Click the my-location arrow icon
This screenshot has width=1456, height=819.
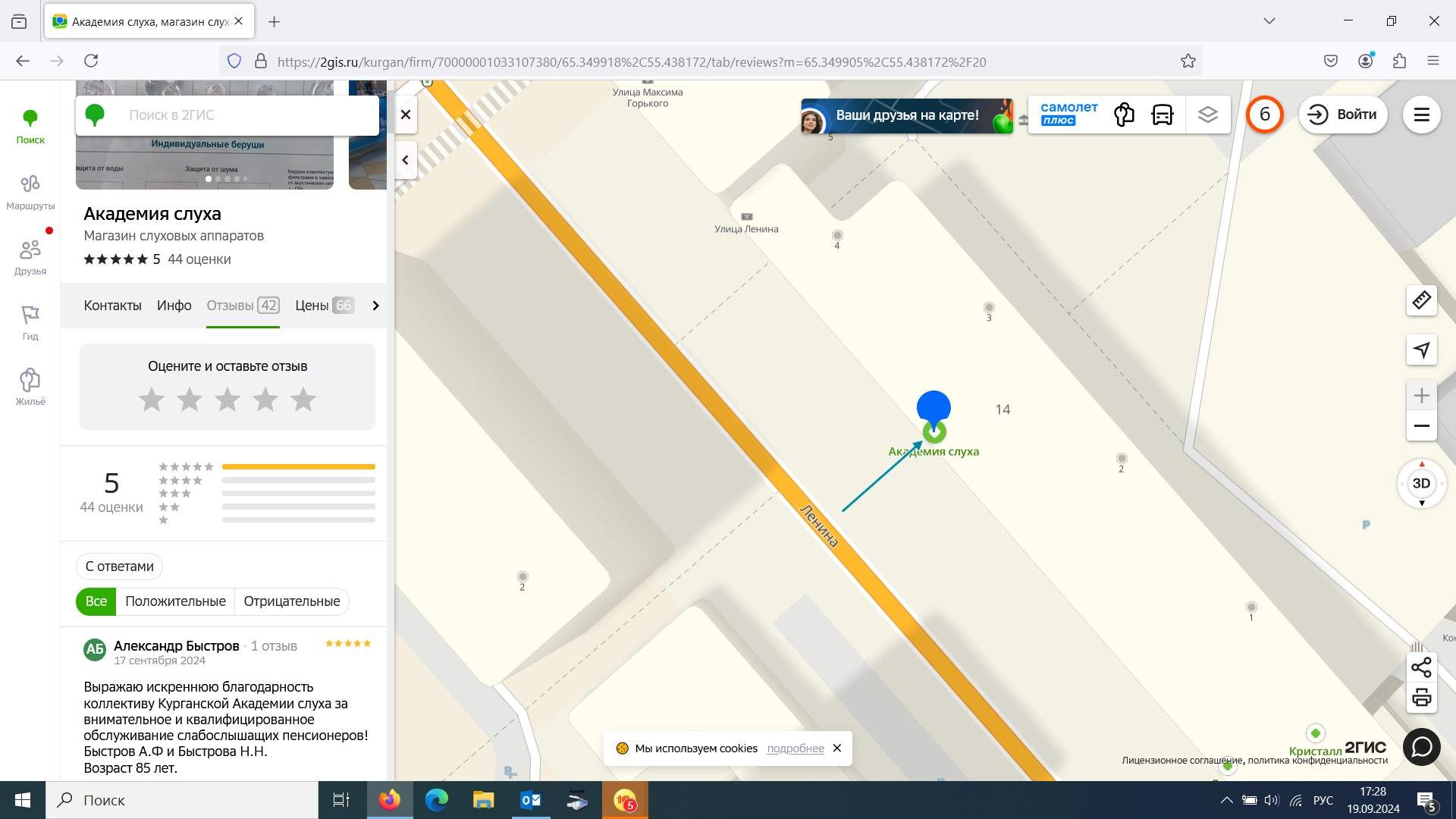click(x=1421, y=350)
